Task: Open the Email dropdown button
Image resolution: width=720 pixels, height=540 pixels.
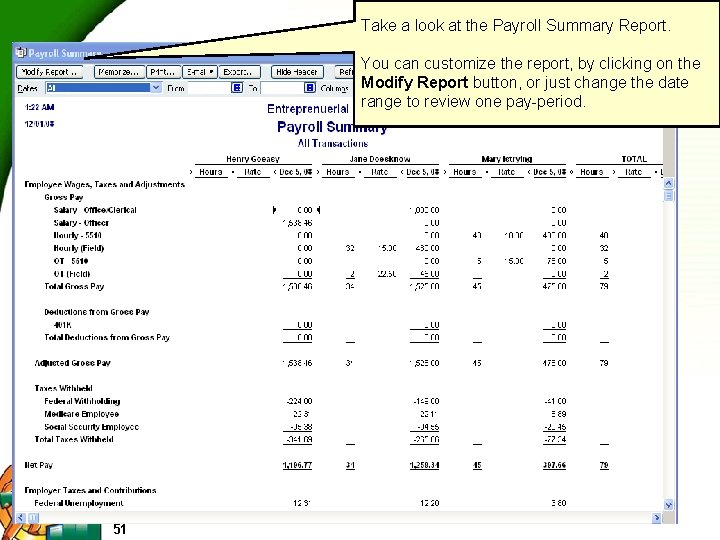Action: (x=200, y=72)
